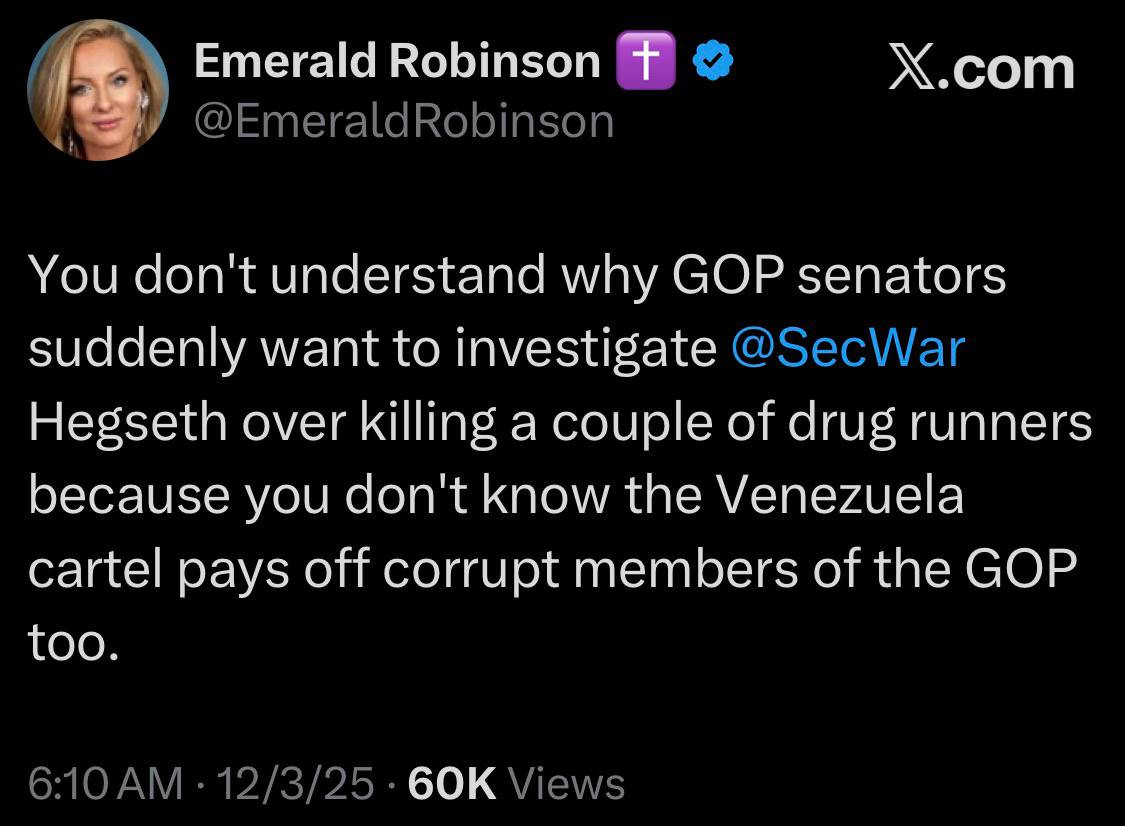1125x826 pixels.
Task: Open the @SecWar mention link
Action: click(x=848, y=348)
